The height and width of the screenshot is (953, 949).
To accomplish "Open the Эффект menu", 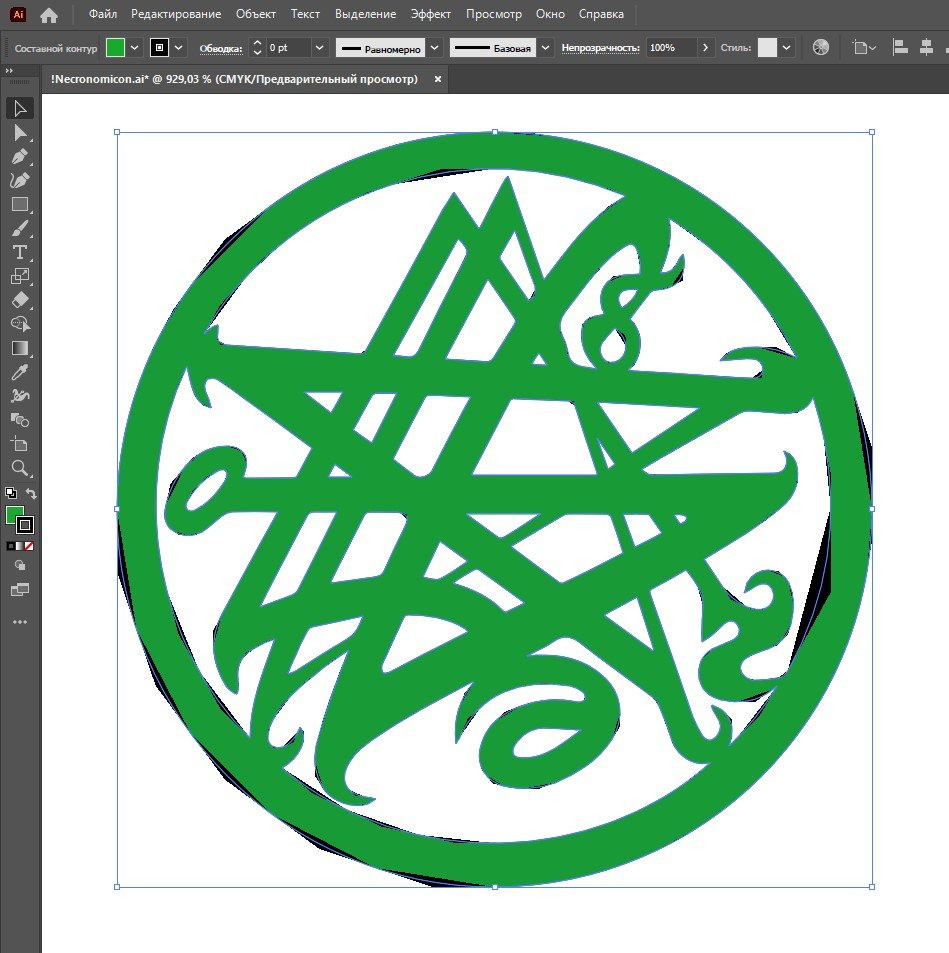I will click(x=430, y=14).
